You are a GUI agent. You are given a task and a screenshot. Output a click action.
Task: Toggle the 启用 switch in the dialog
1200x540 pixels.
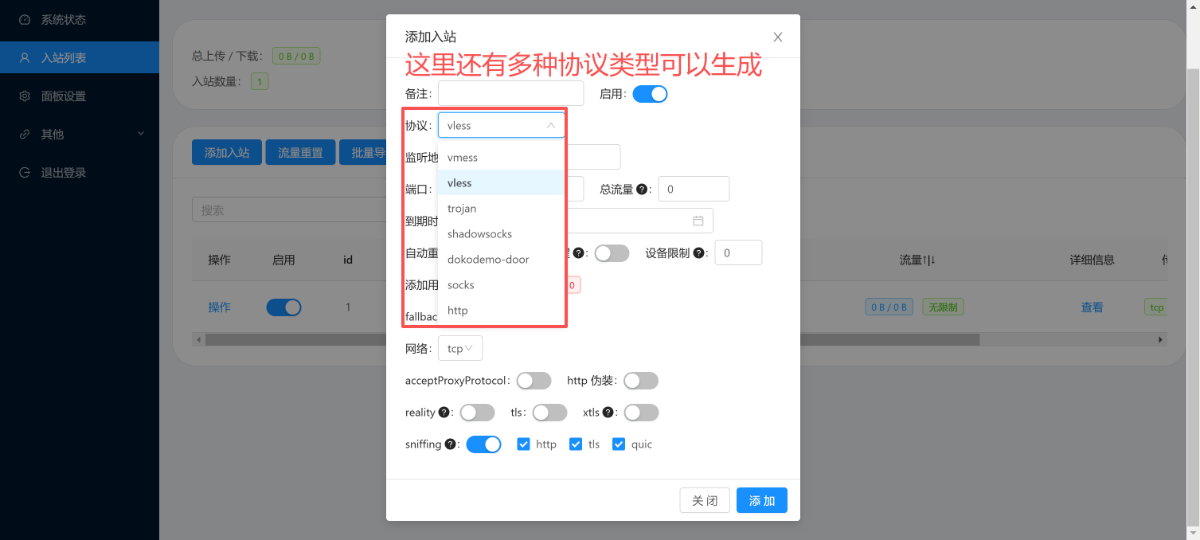[x=649, y=94]
